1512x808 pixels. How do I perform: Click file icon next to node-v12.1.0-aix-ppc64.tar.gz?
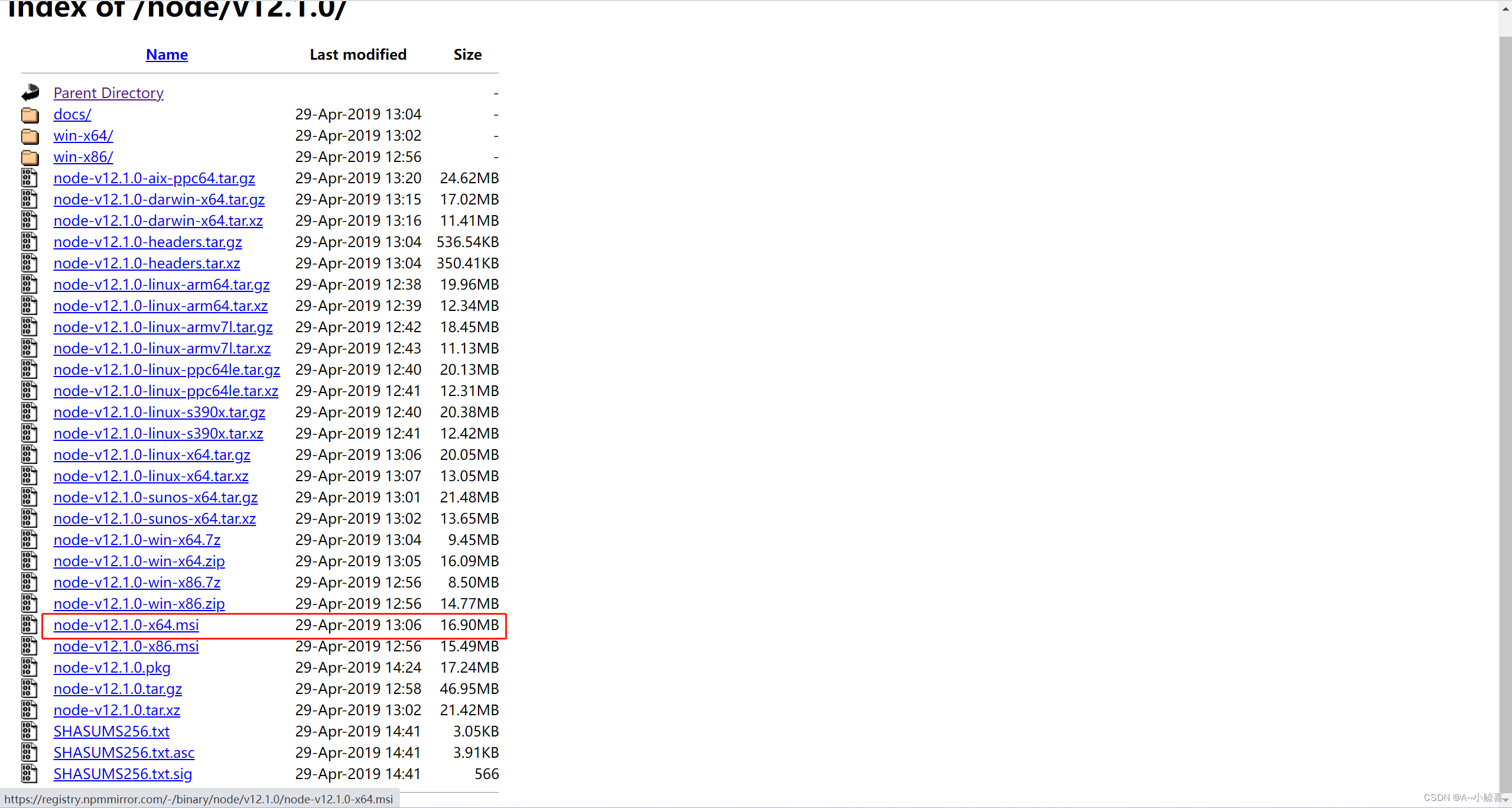pos(30,178)
